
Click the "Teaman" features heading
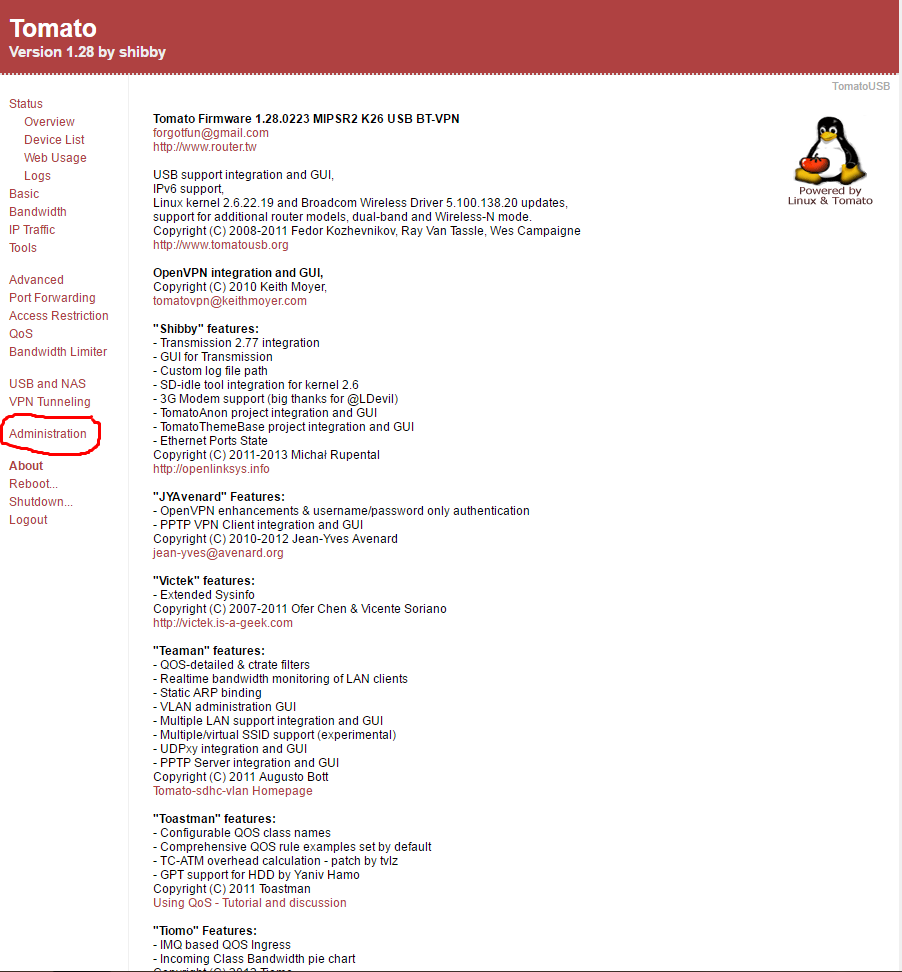coord(209,651)
